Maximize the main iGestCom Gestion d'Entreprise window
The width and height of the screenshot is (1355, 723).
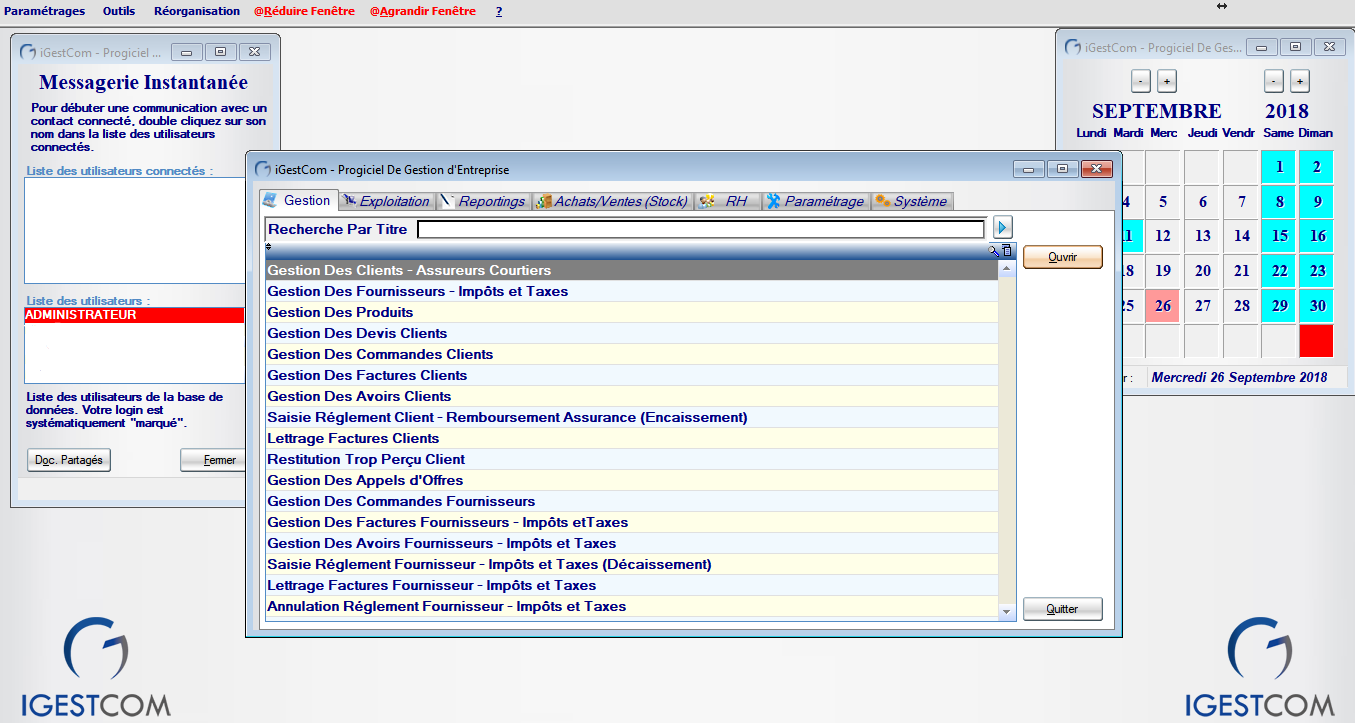point(1062,169)
